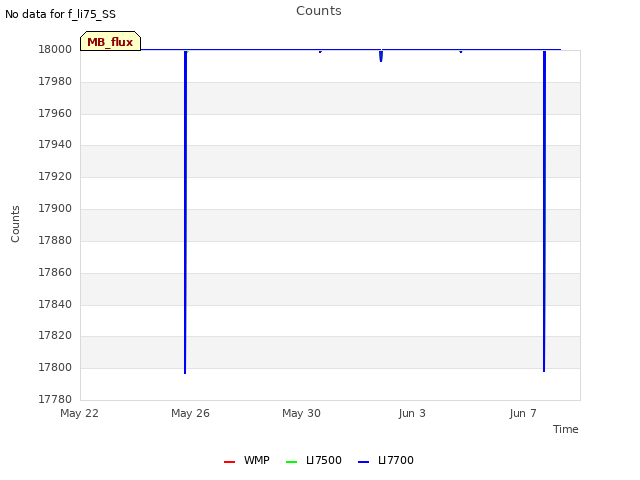Screen dimensions: 640x480
Task: Click the vertical Counts y-axis title
Action: [x=15, y=224]
